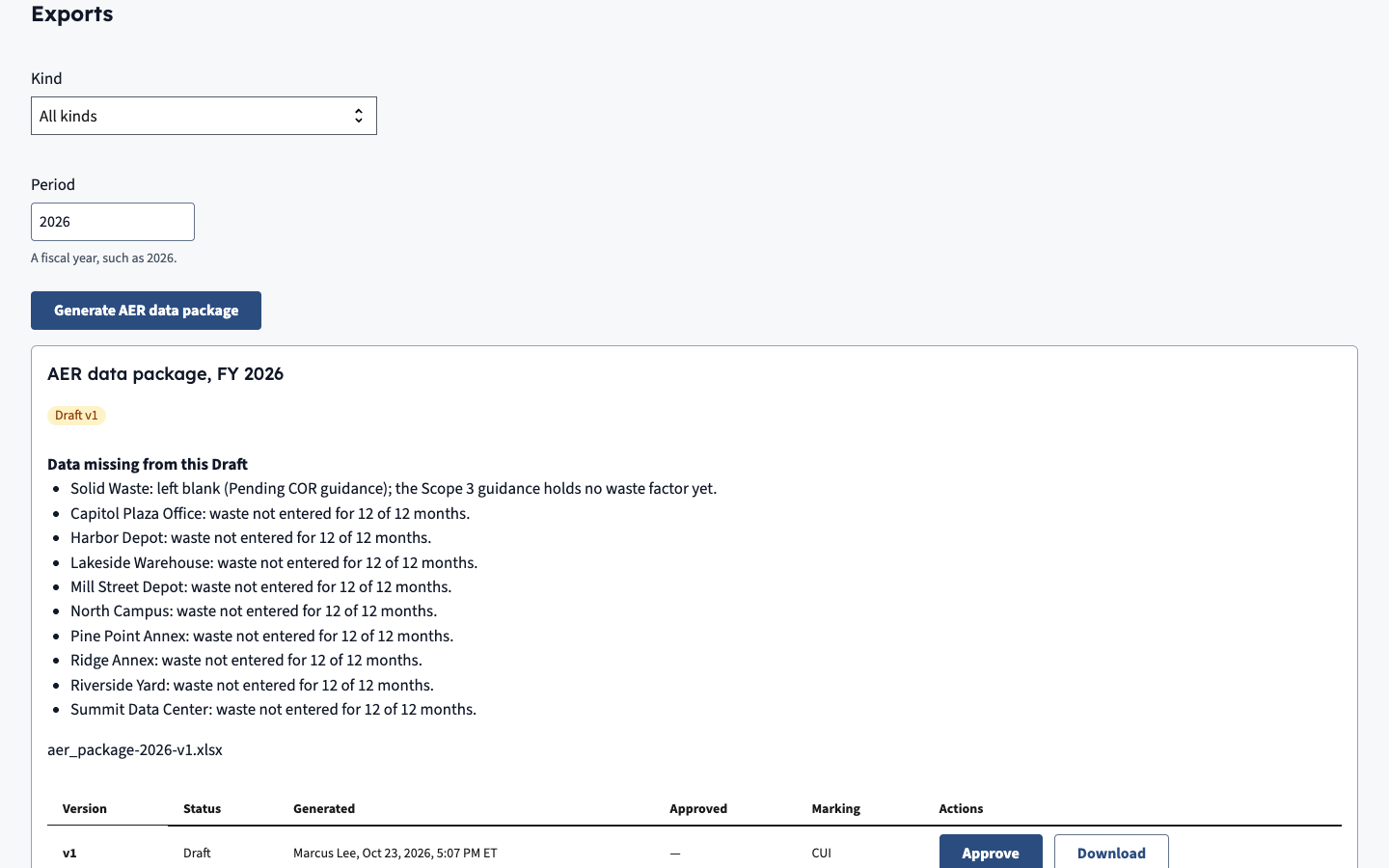Screen dimensions: 1389x868
Task: Click the Capitol Plaza Office waste line
Action: 270,513
